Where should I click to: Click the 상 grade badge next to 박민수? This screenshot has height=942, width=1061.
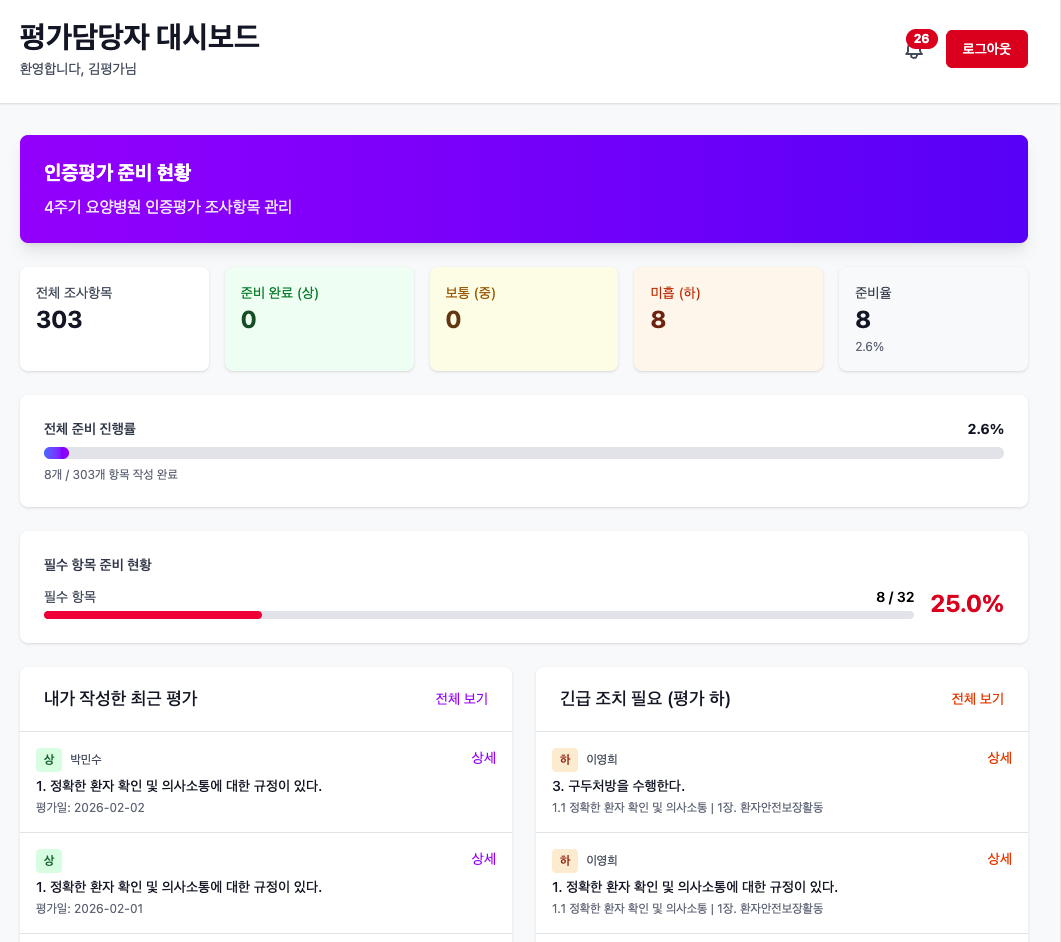coord(49,760)
